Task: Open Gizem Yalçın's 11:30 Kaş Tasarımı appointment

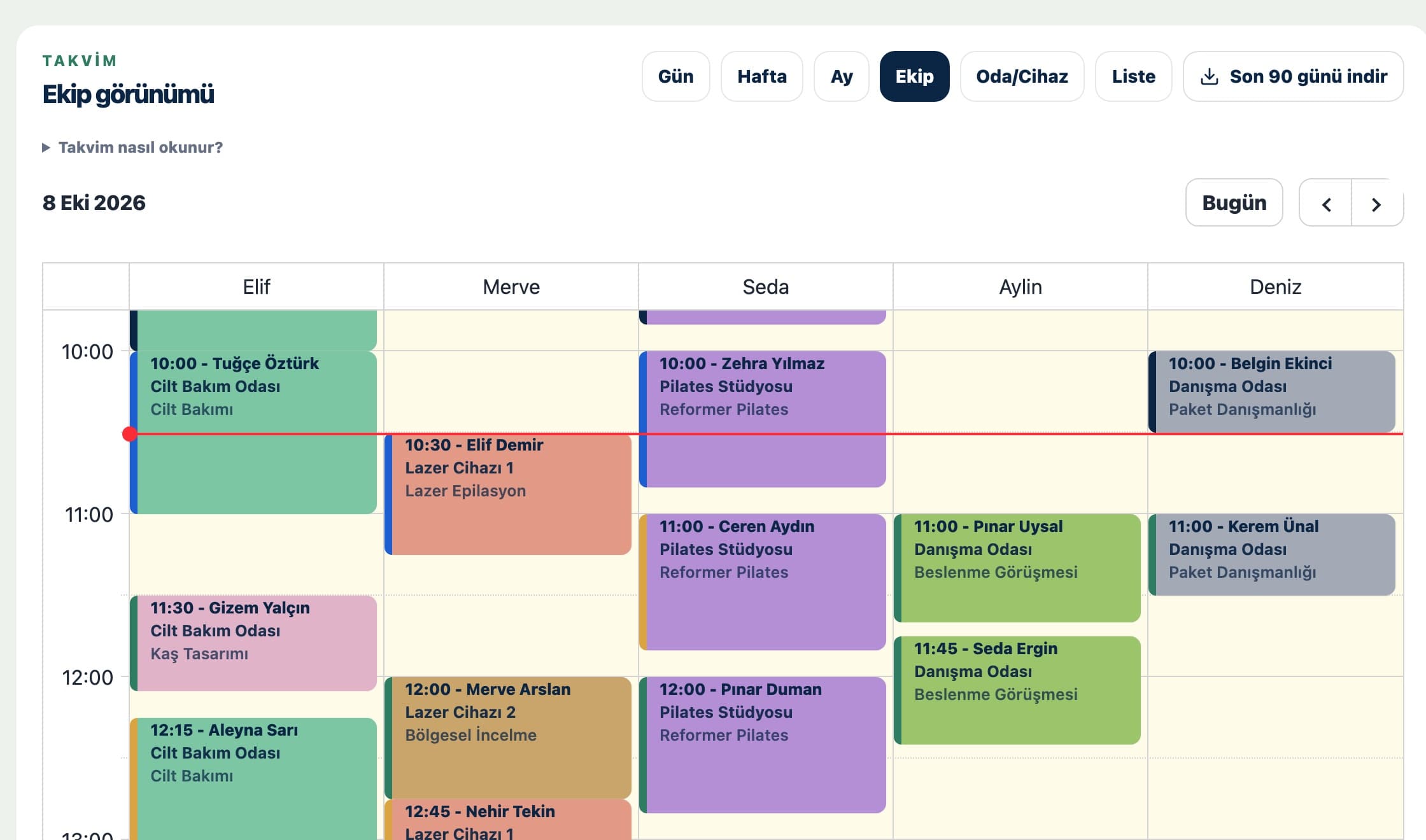Action: 253,643
